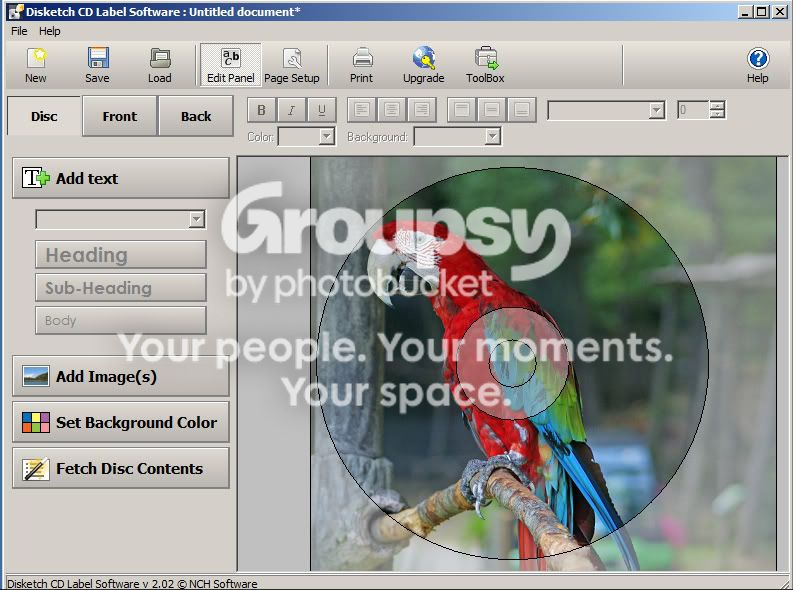
Task: Align text to bottom vertically
Action: point(521,110)
